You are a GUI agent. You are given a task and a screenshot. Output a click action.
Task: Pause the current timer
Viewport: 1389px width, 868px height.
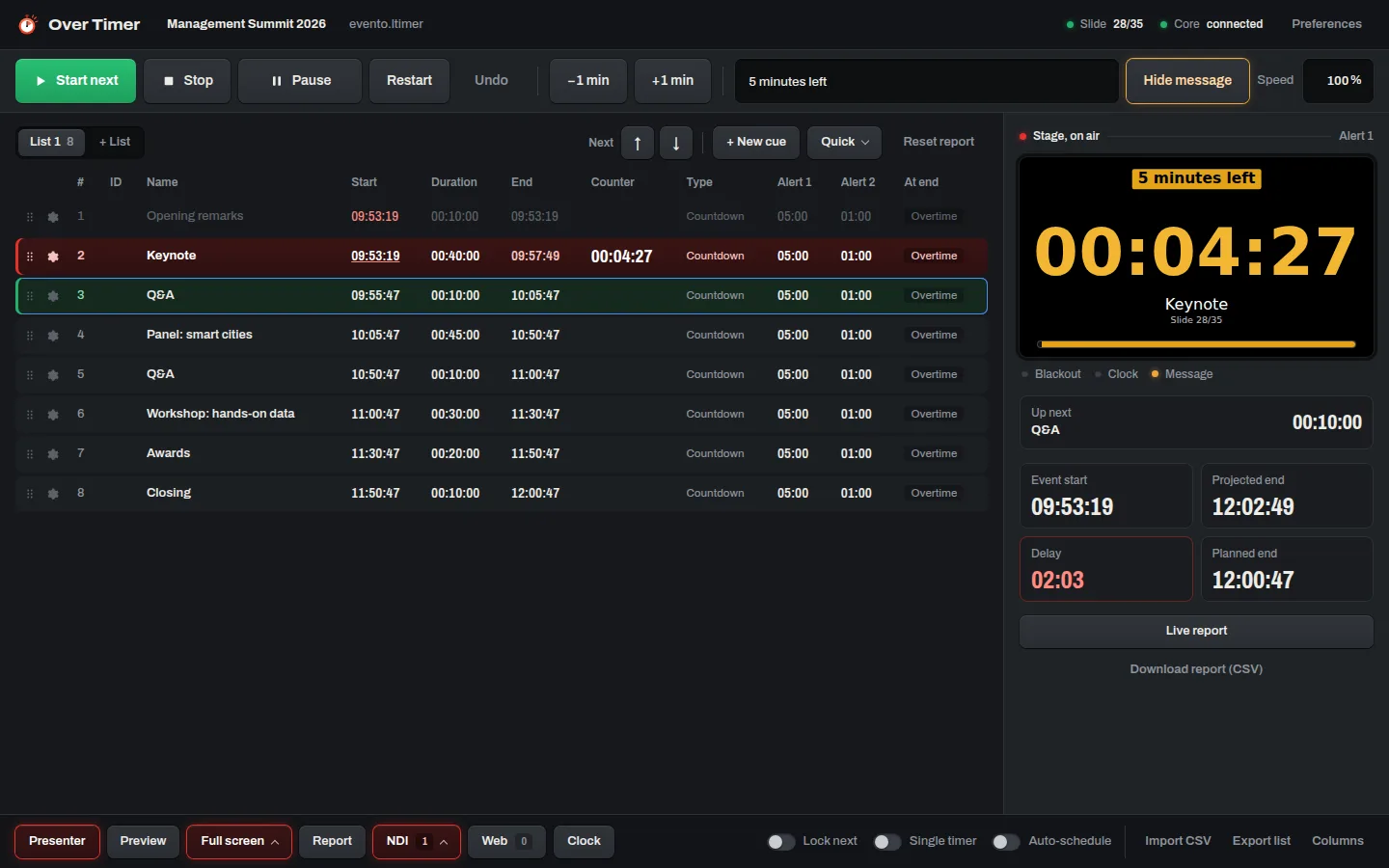point(300,81)
